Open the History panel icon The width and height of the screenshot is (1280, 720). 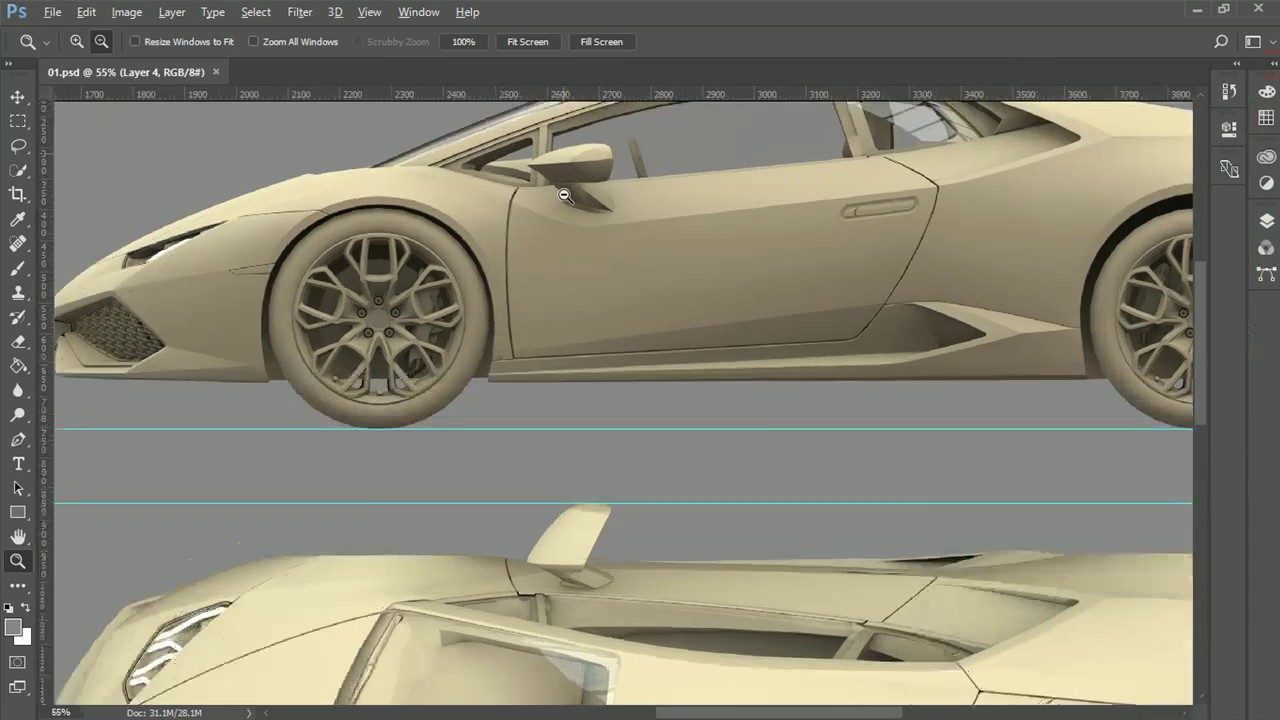pos(1229,92)
